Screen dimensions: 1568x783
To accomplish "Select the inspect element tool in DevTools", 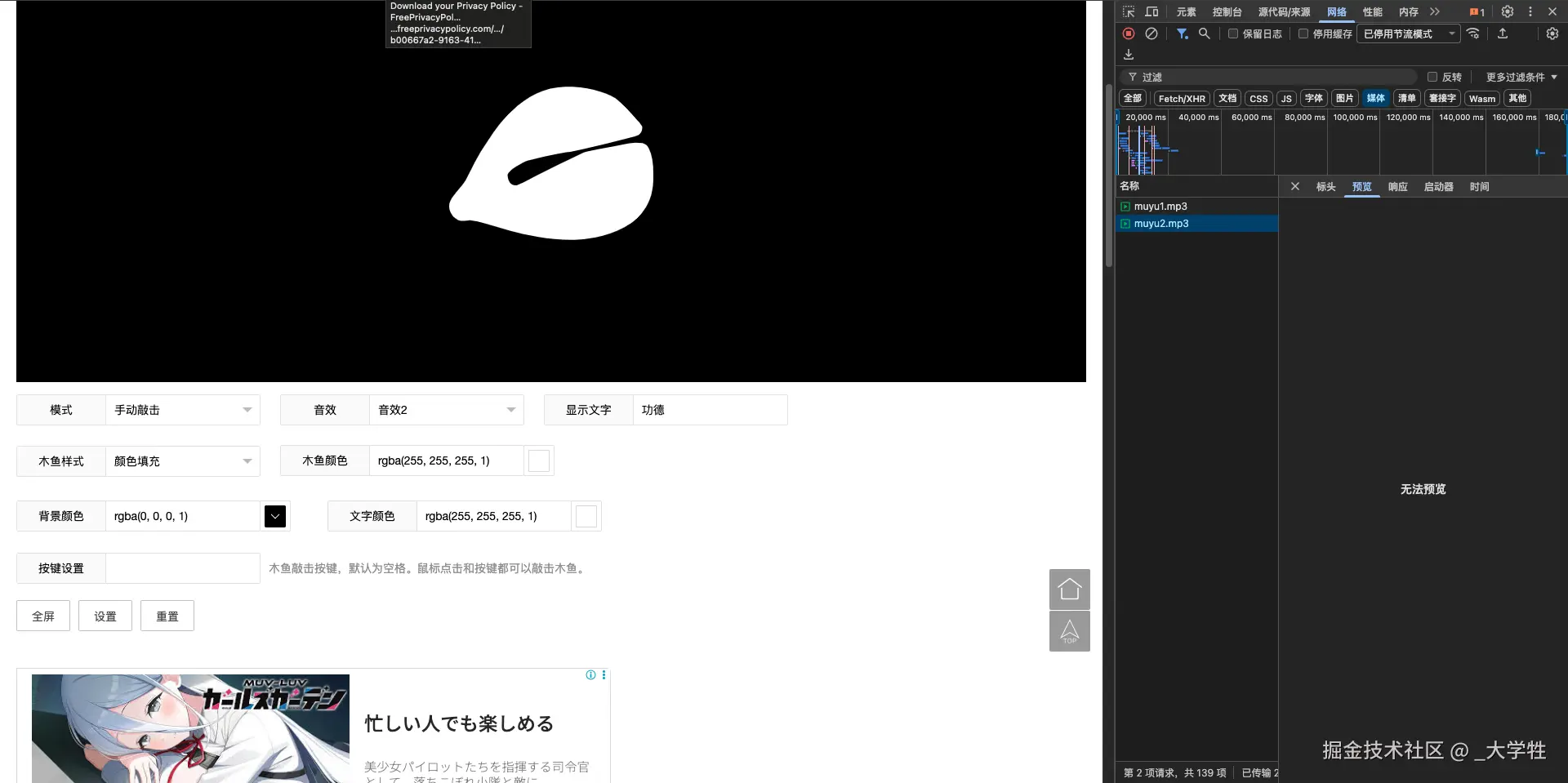I will coord(1128,11).
